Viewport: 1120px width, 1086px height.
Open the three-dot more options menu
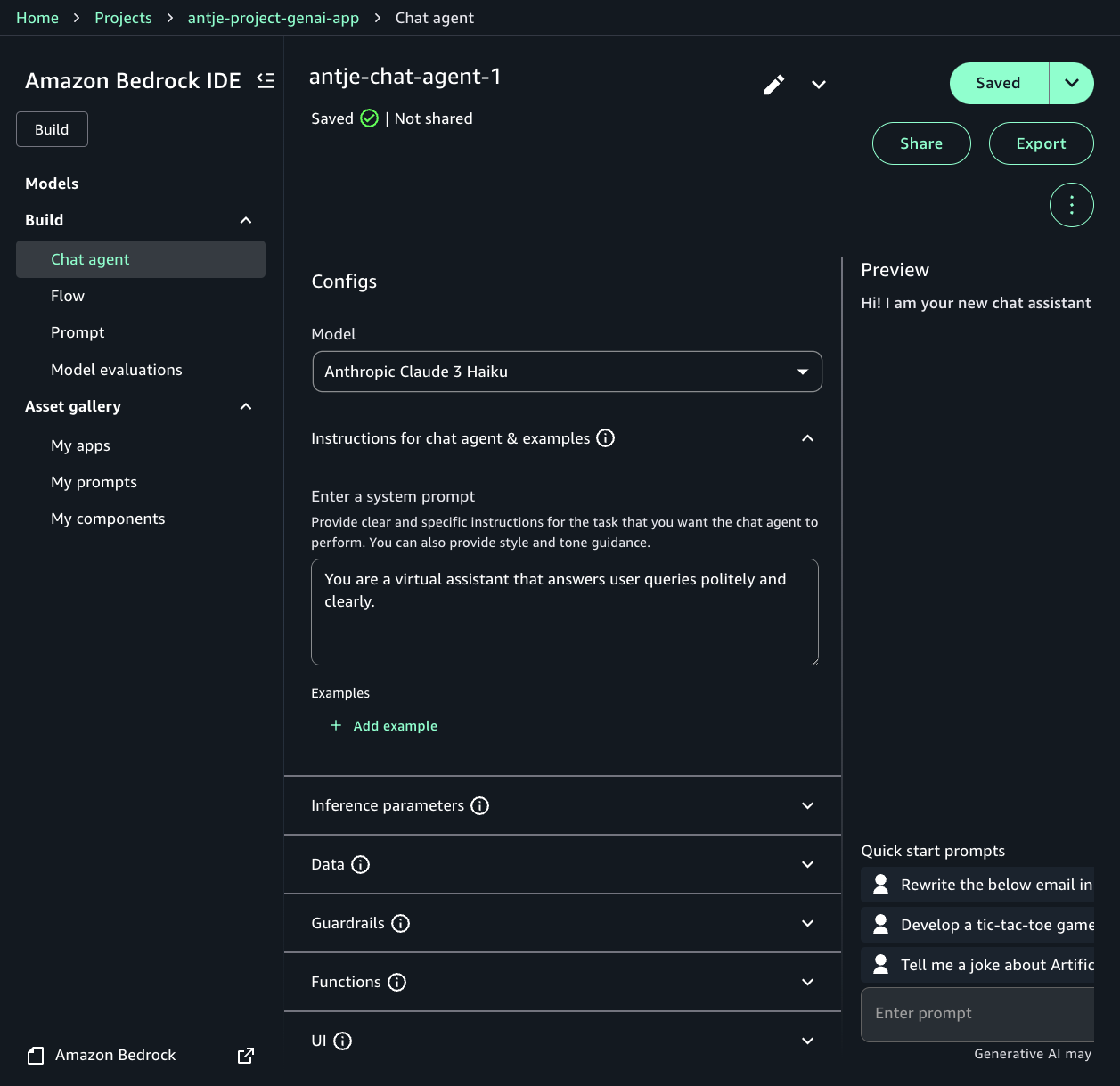1072,205
